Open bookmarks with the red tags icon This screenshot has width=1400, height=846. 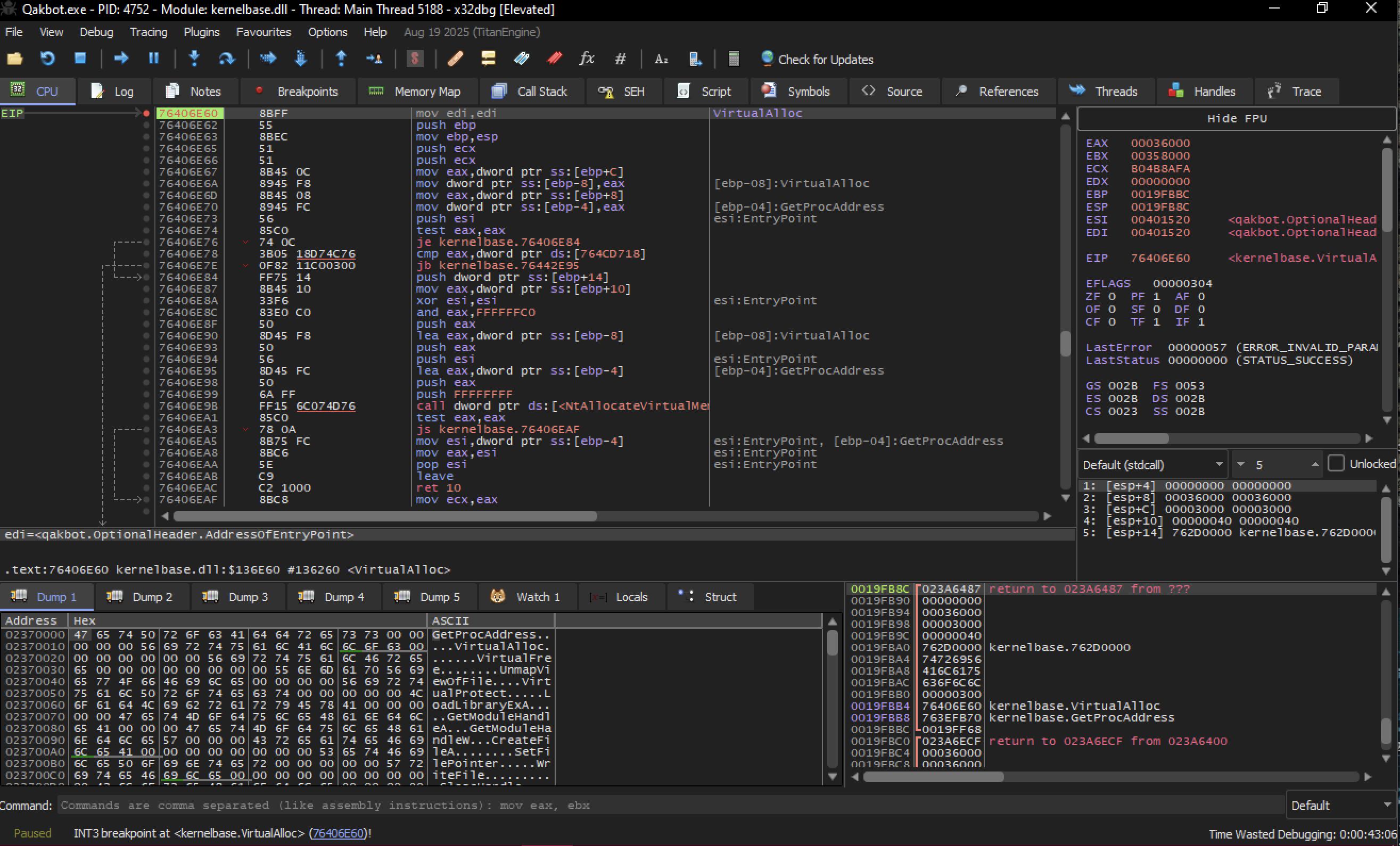[555, 59]
